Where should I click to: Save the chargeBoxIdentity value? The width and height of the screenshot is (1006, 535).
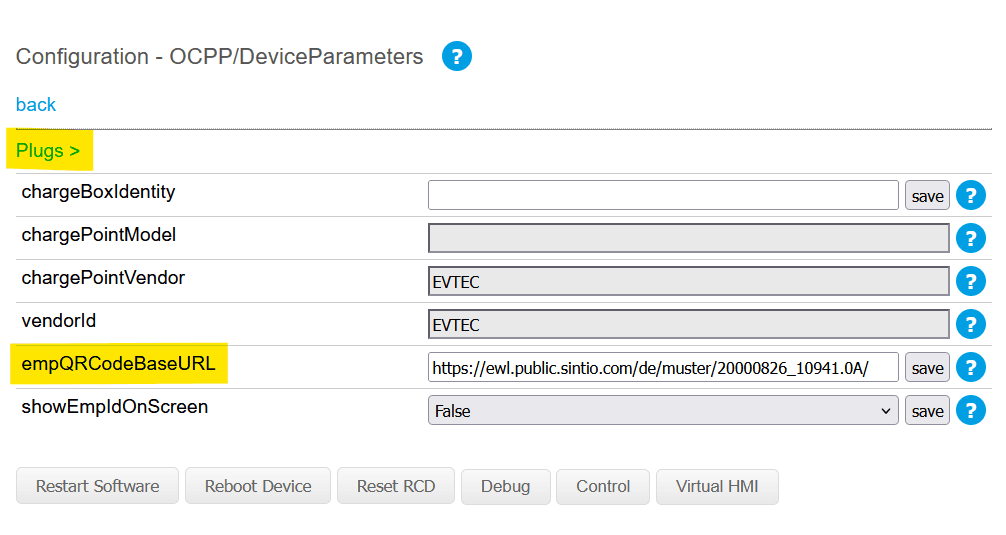click(927, 196)
